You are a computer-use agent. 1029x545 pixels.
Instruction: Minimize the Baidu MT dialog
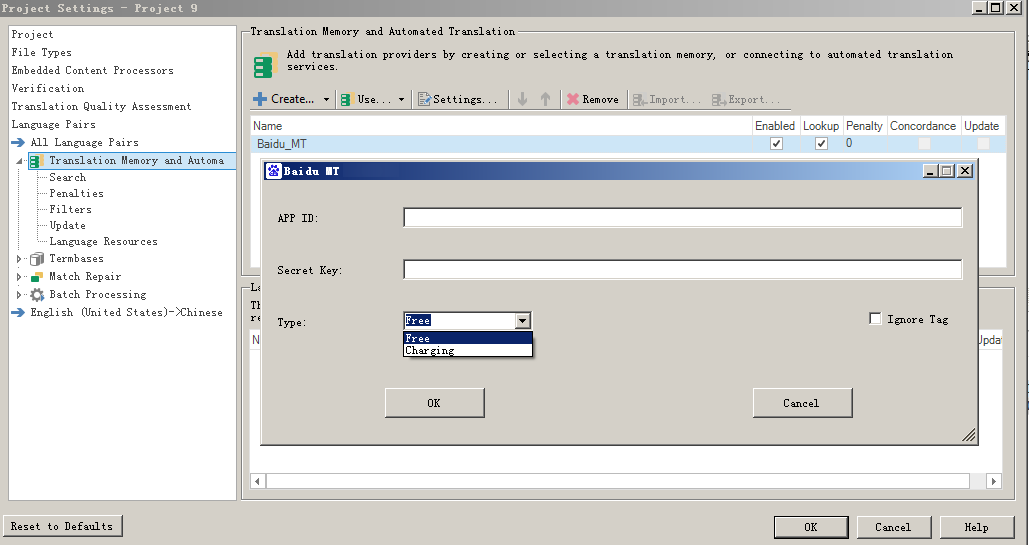coord(930,171)
